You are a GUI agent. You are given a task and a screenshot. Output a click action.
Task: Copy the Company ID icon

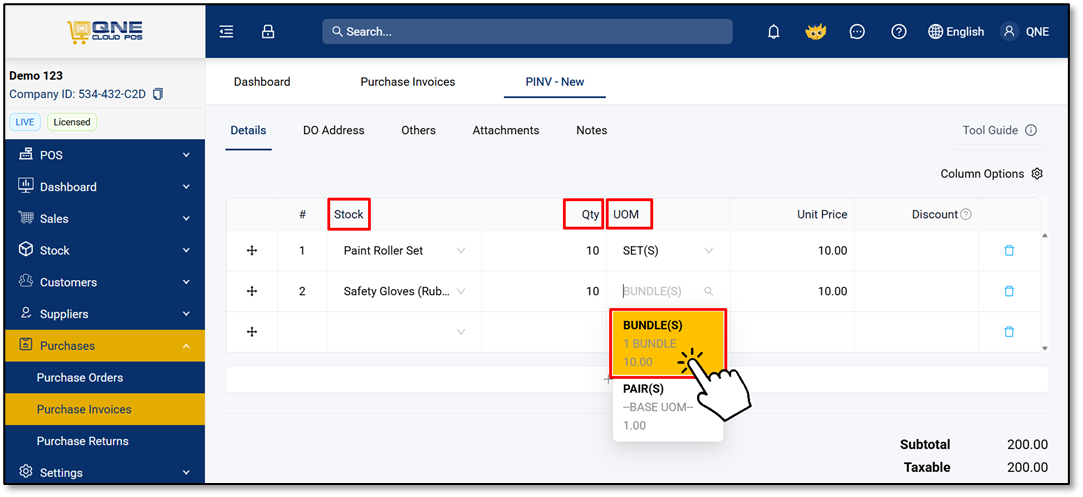click(157, 94)
